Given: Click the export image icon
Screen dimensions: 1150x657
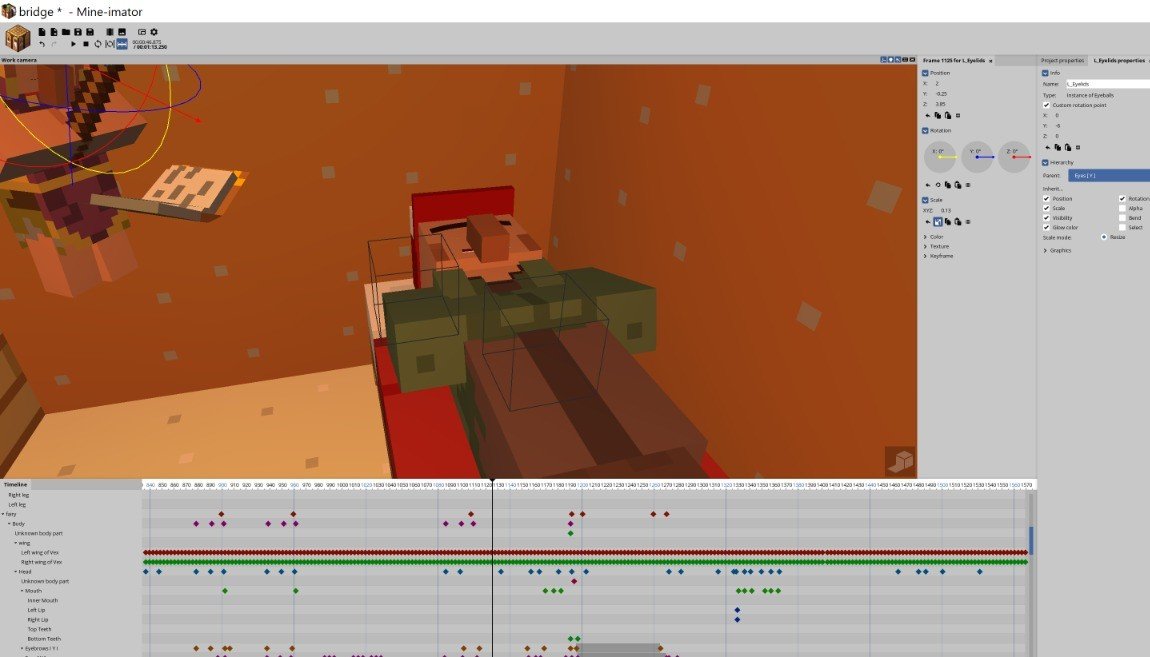Looking at the screenshot, I should 122,32.
